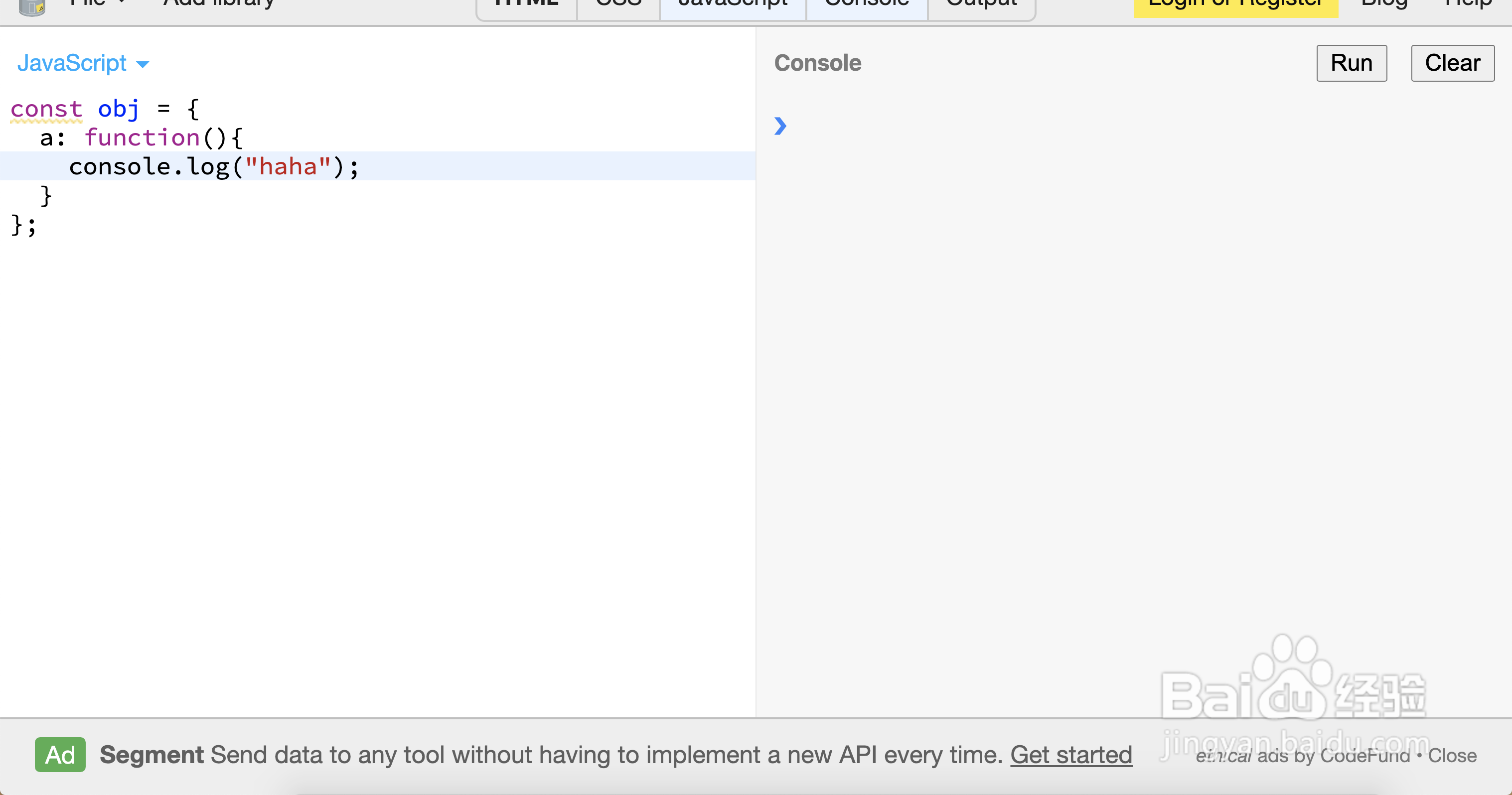Toggle the HTML panel tab
The image size is (1512, 795).
point(526,6)
